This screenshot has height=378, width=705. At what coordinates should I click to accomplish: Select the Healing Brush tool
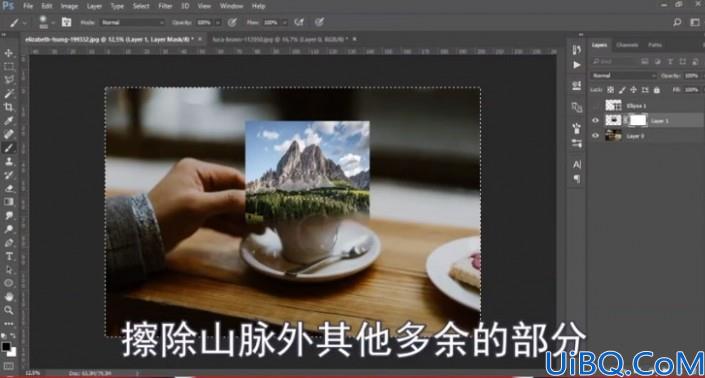click(x=9, y=134)
